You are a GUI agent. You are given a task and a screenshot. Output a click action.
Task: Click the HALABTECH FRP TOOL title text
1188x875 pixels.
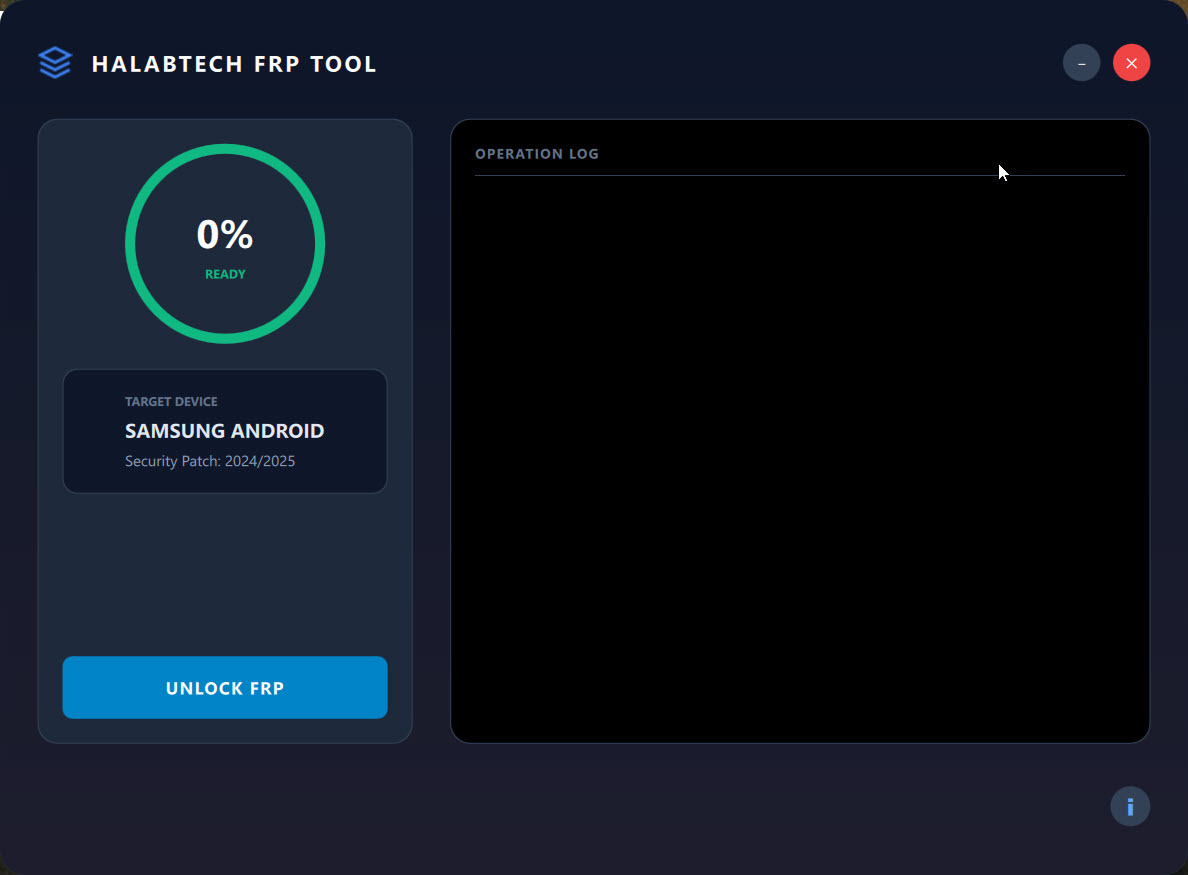(x=236, y=63)
